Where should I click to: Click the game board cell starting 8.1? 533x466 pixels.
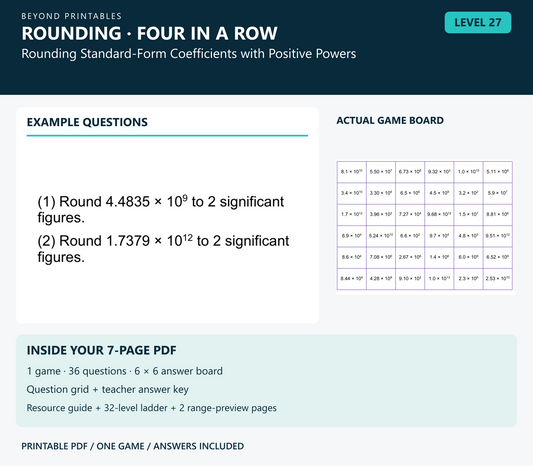351,172
